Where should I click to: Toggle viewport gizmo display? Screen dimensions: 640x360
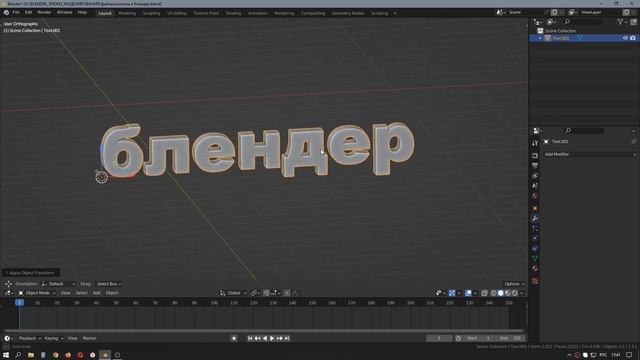(452, 293)
